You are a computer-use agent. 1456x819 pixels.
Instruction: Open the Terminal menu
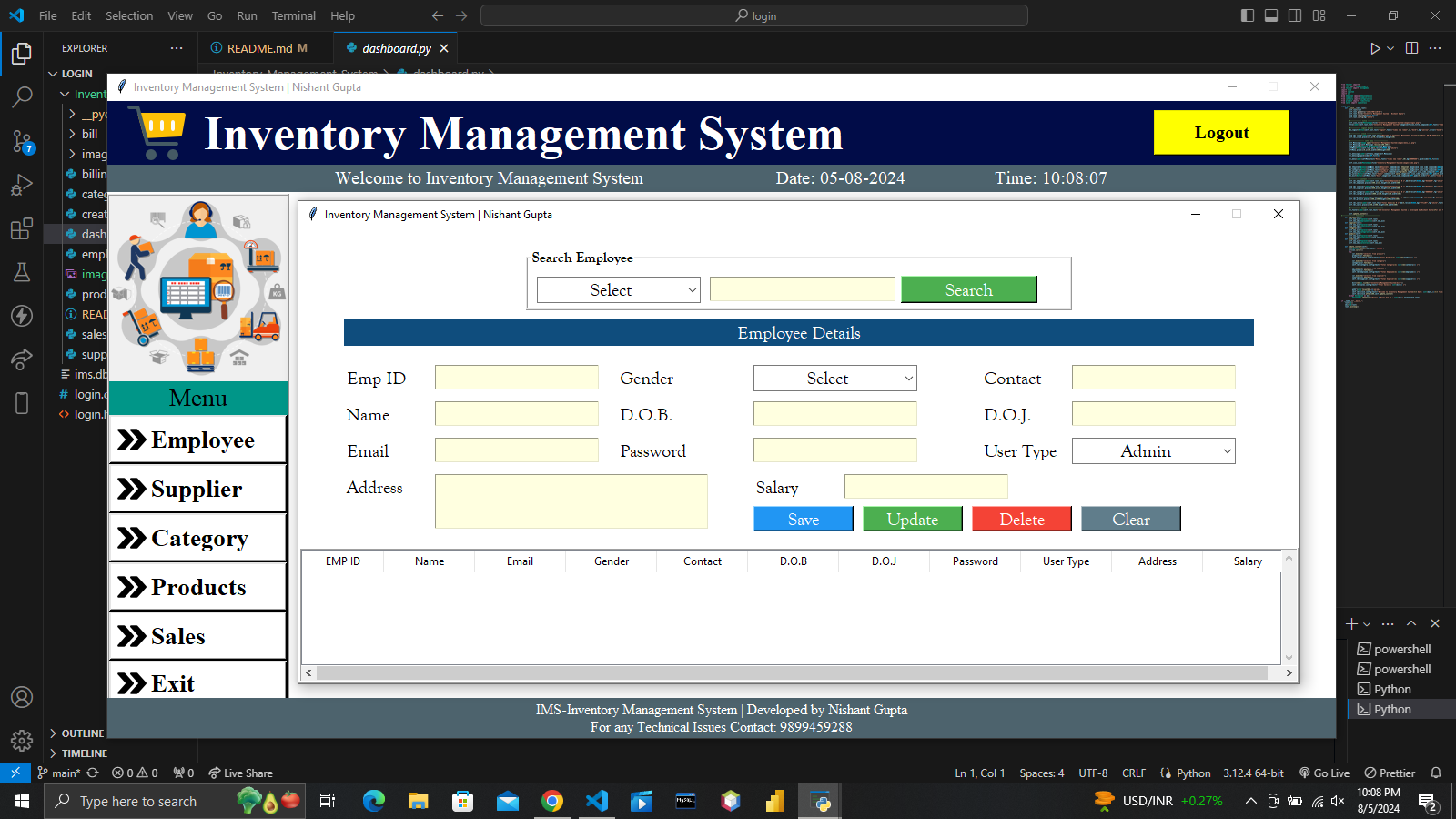(294, 15)
